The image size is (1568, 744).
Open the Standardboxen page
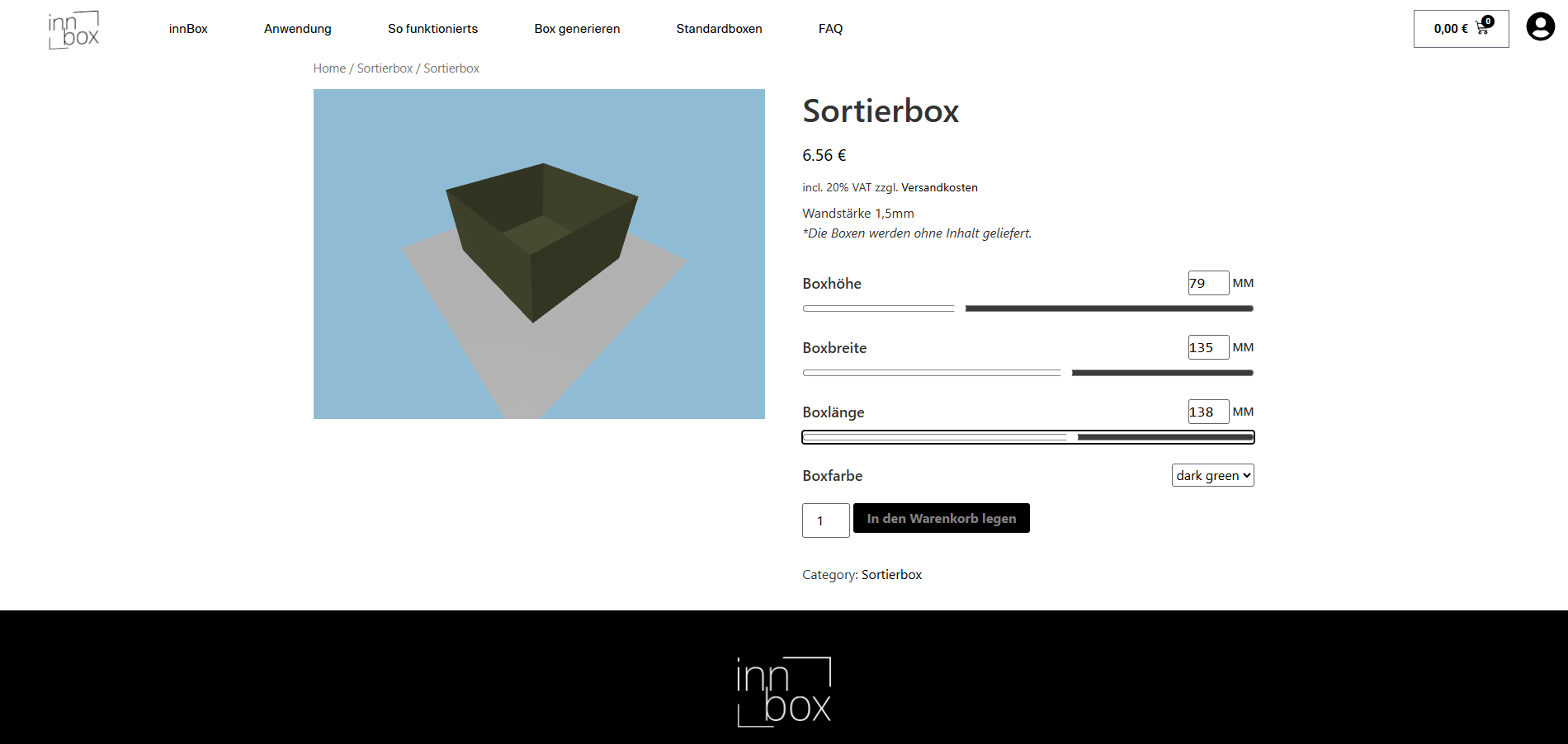tap(719, 28)
